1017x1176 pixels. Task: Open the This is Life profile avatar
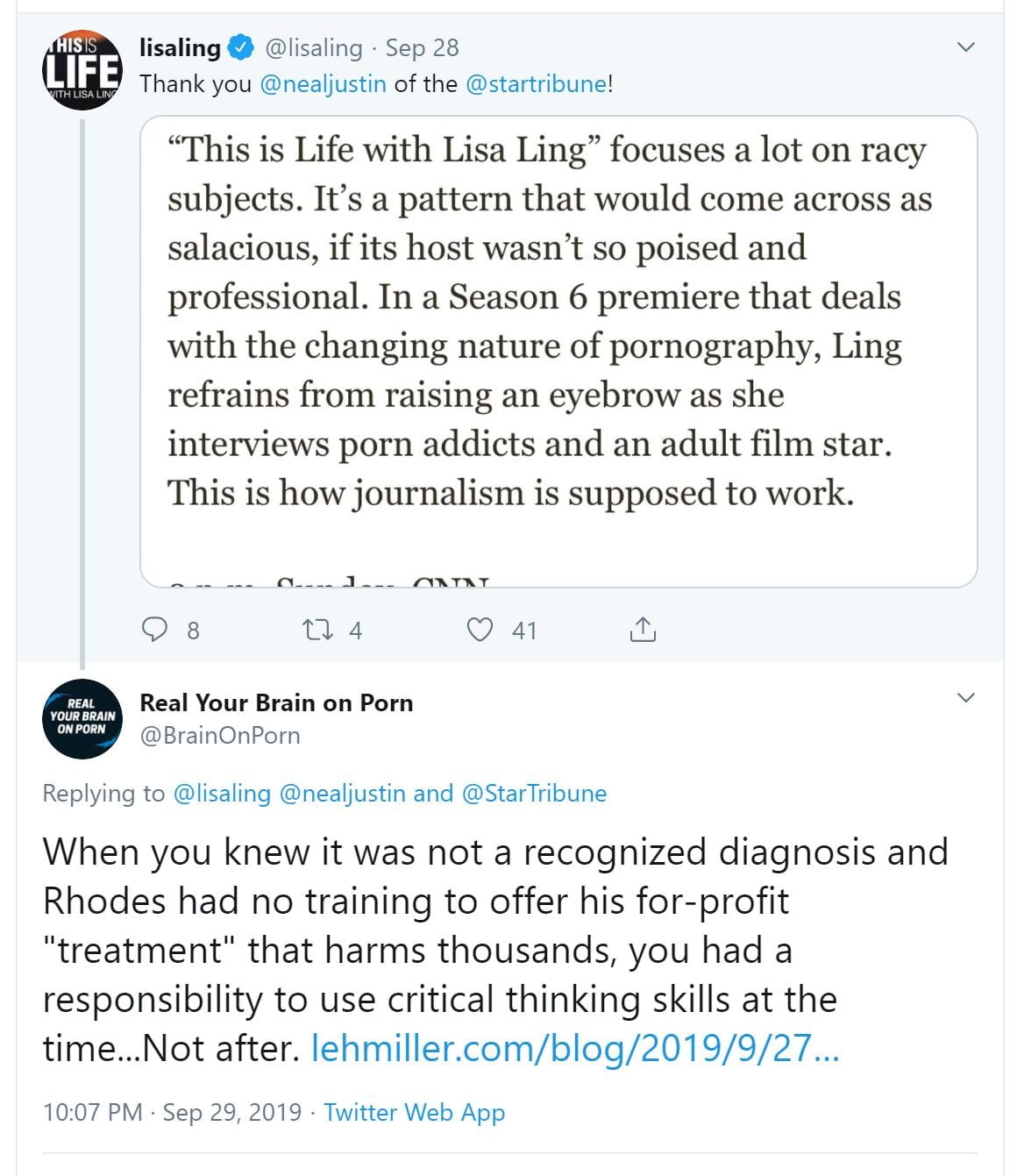click(x=82, y=70)
